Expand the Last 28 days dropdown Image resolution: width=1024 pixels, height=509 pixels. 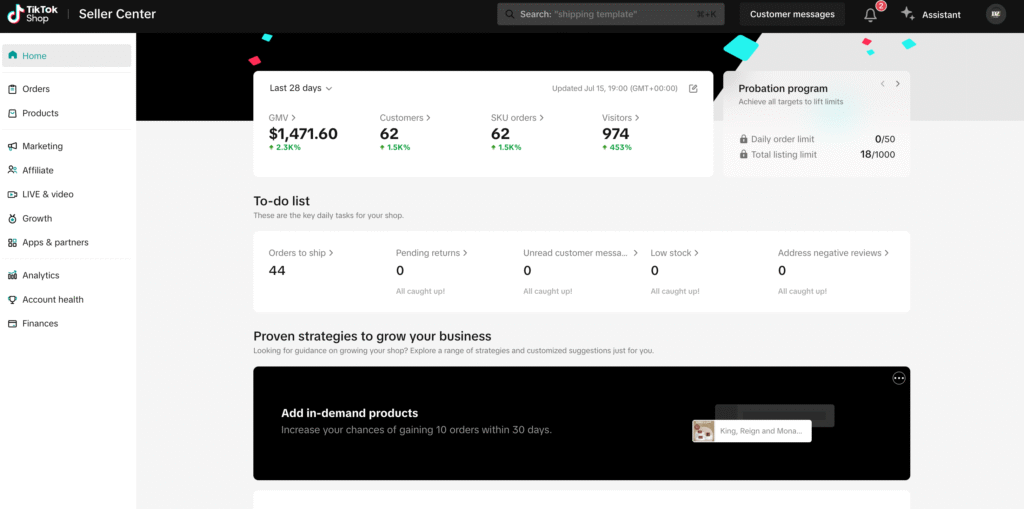pos(300,88)
